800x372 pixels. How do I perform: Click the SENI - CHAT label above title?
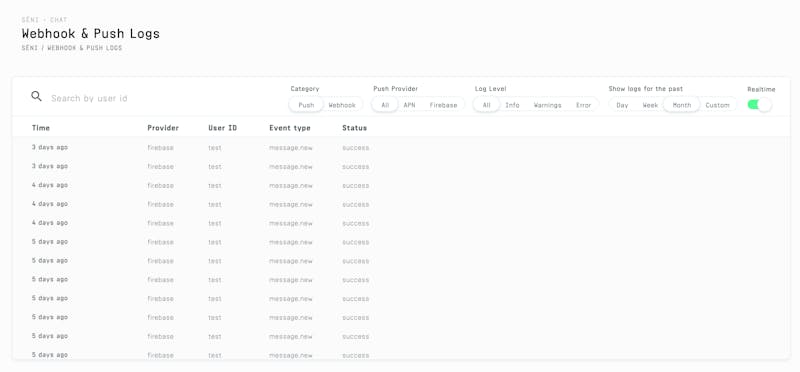click(44, 20)
